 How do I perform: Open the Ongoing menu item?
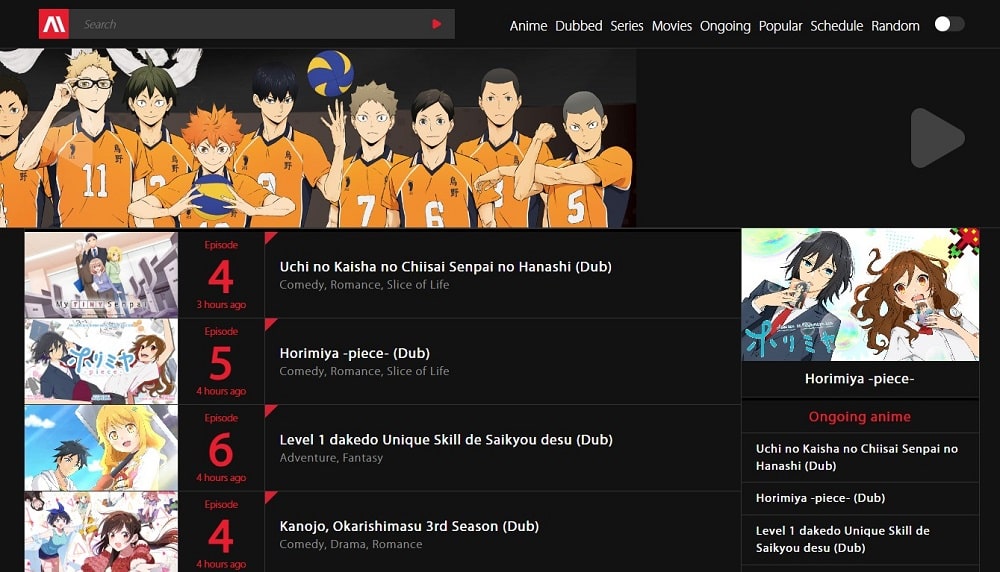(x=725, y=26)
